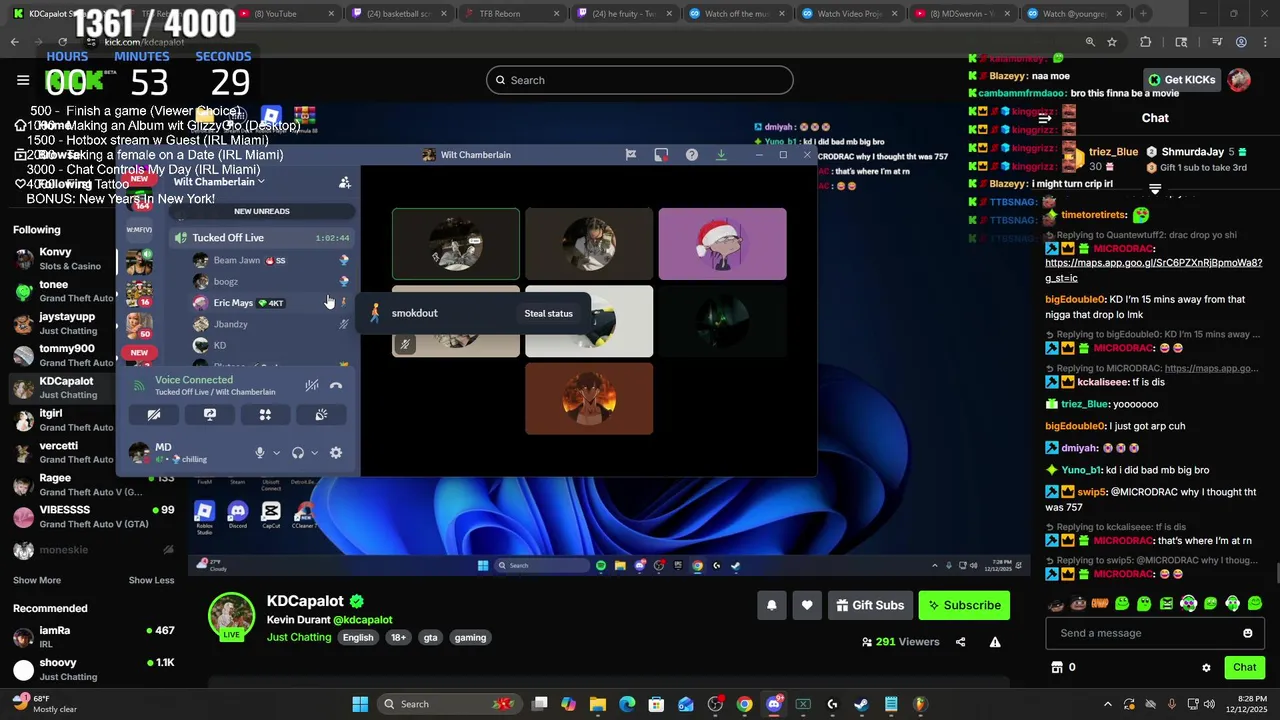Click the 18+ tag

tap(398, 637)
